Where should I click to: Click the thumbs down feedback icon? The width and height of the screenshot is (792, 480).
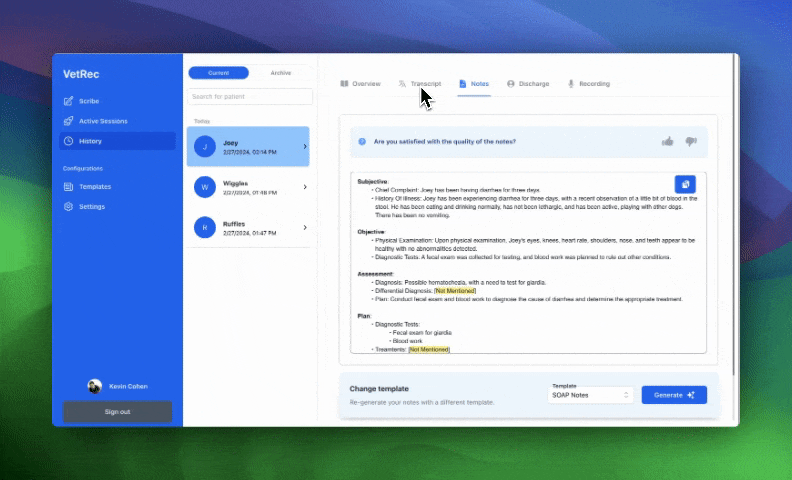click(x=690, y=142)
